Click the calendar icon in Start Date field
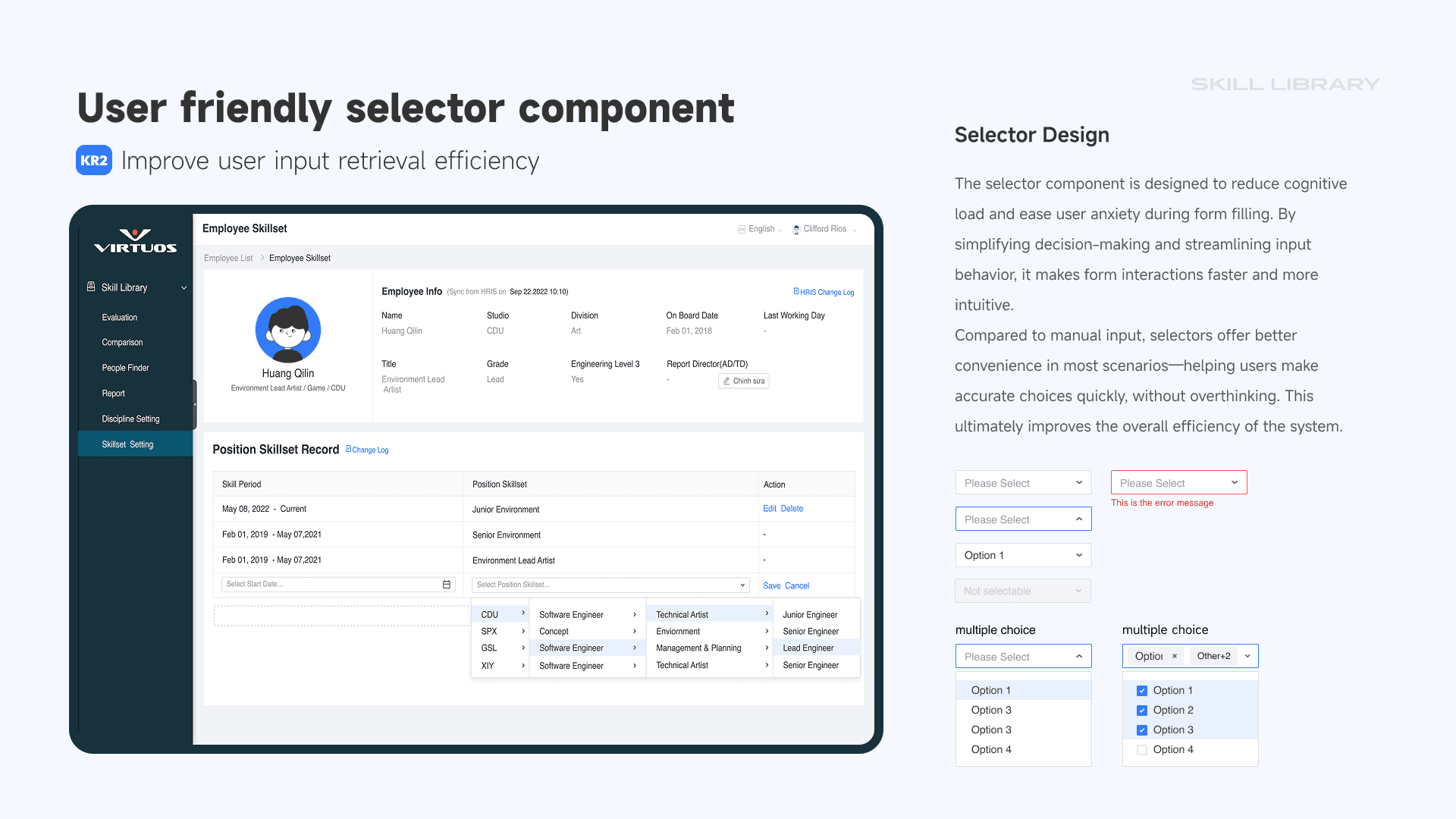The width and height of the screenshot is (1456, 819). 447,585
